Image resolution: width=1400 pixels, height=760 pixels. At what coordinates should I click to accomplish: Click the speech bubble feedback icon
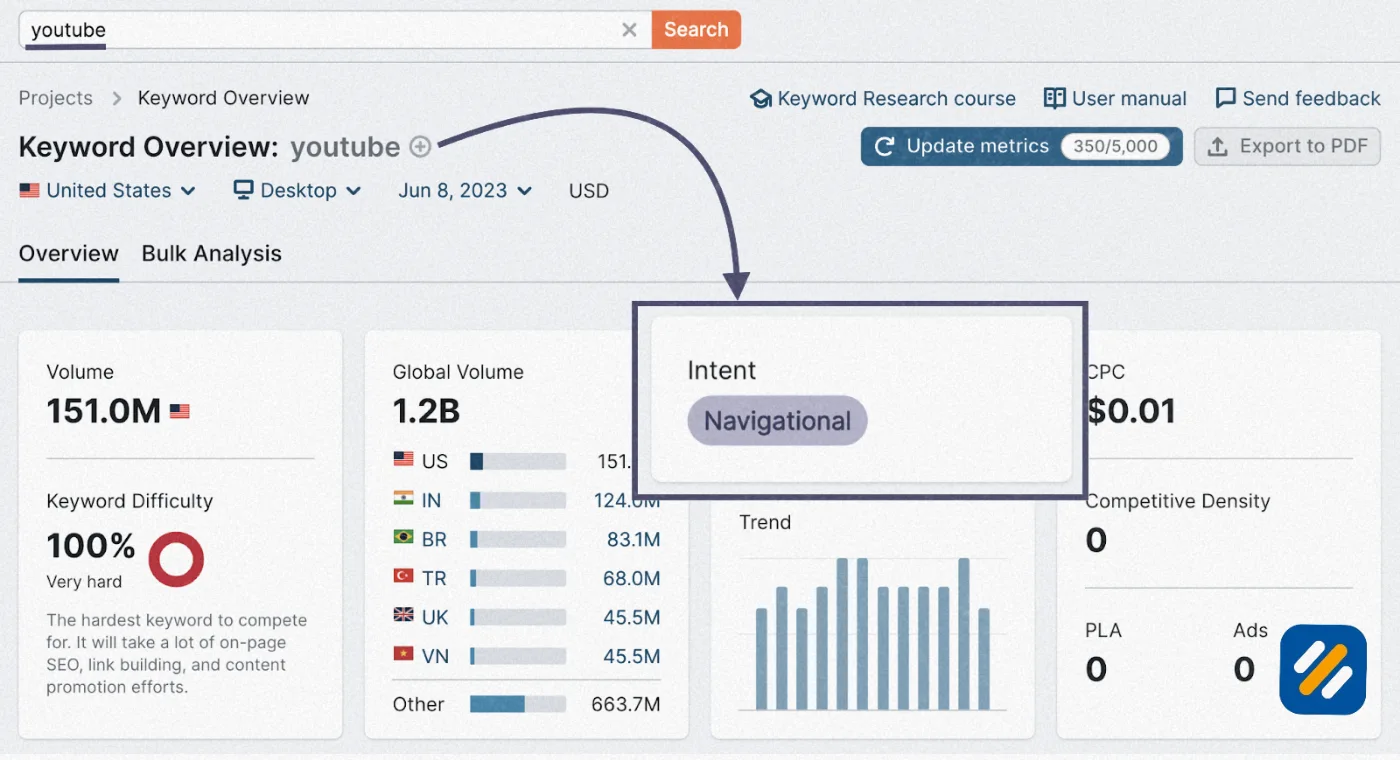tap(1225, 98)
